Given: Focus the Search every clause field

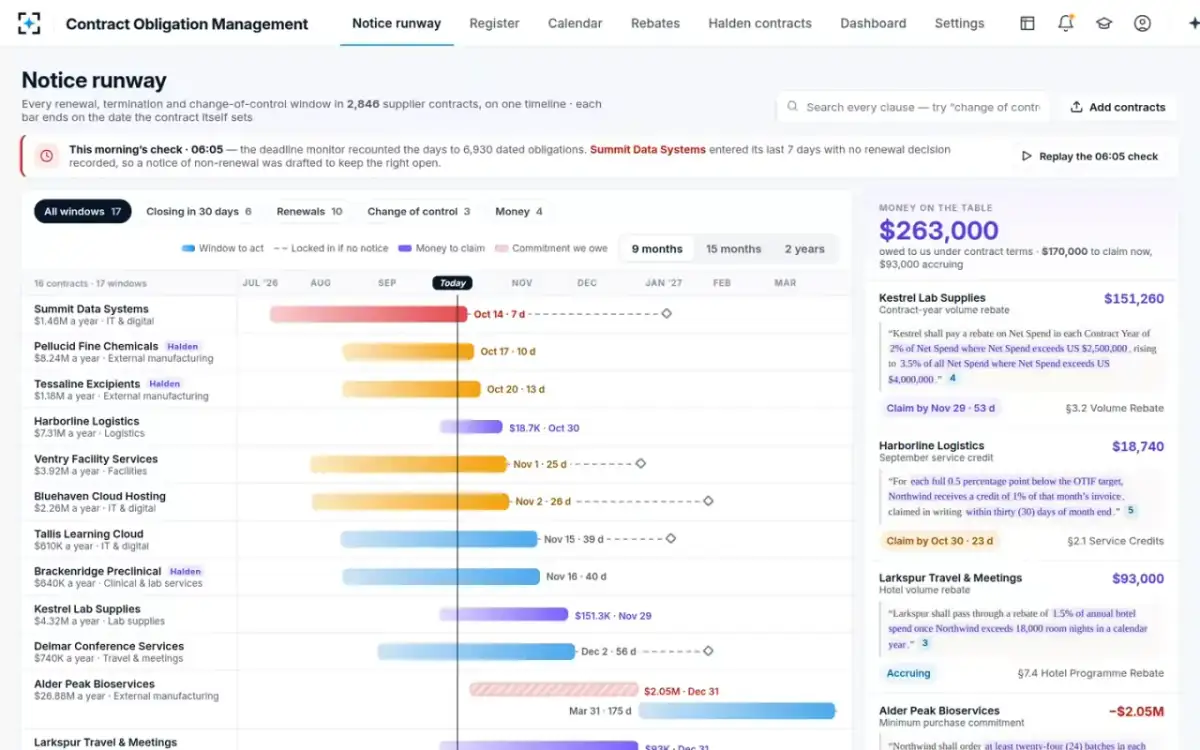Looking at the screenshot, I should 913,107.
